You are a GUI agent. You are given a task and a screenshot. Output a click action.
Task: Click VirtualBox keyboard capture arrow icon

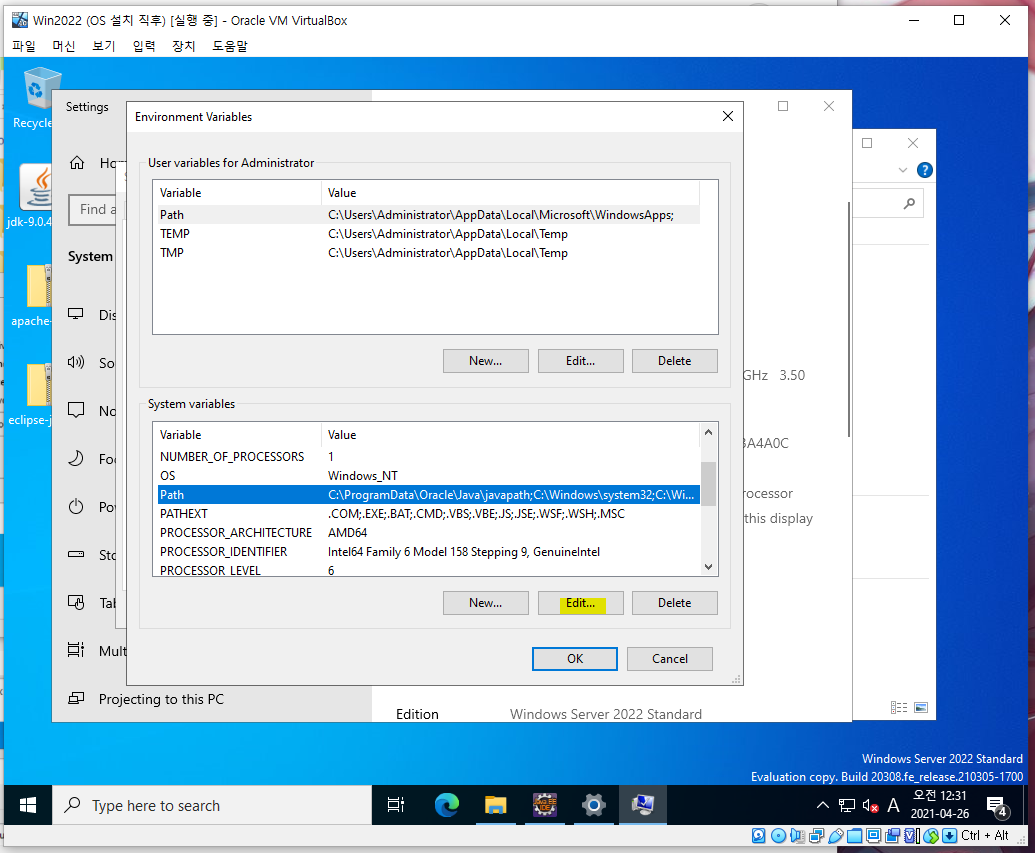point(949,836)
